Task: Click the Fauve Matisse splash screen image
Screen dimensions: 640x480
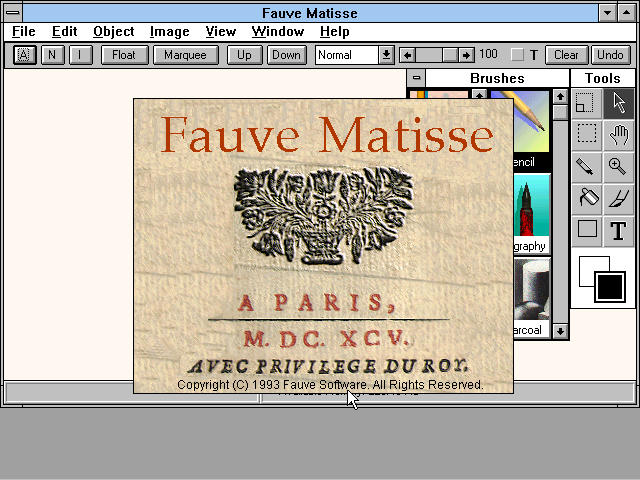Action: coord(323,246)
